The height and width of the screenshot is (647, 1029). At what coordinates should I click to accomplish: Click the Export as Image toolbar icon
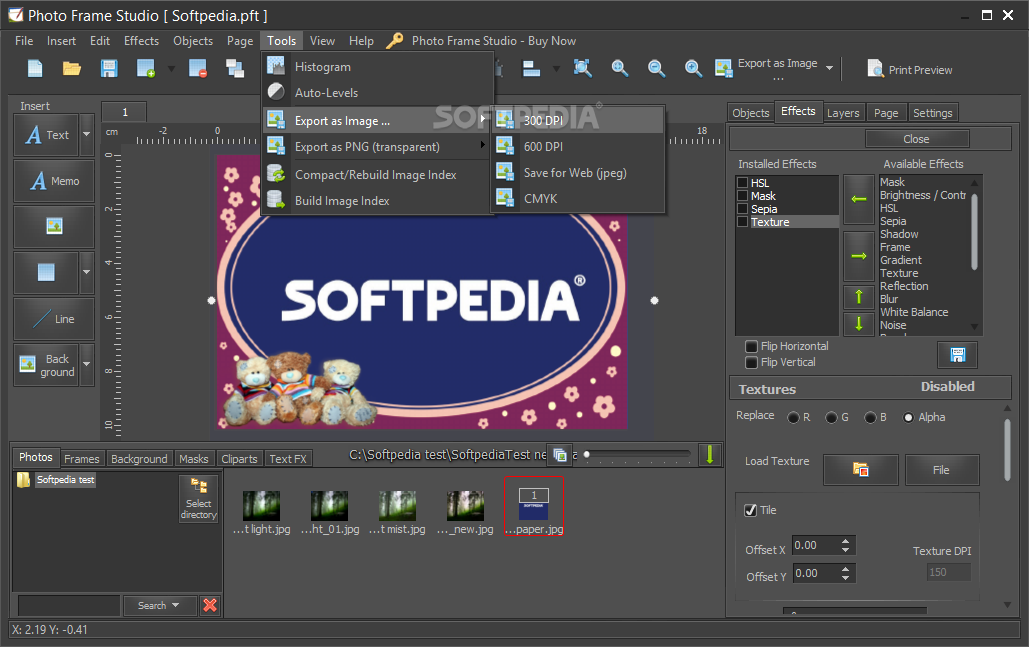(x=724, y=68)
